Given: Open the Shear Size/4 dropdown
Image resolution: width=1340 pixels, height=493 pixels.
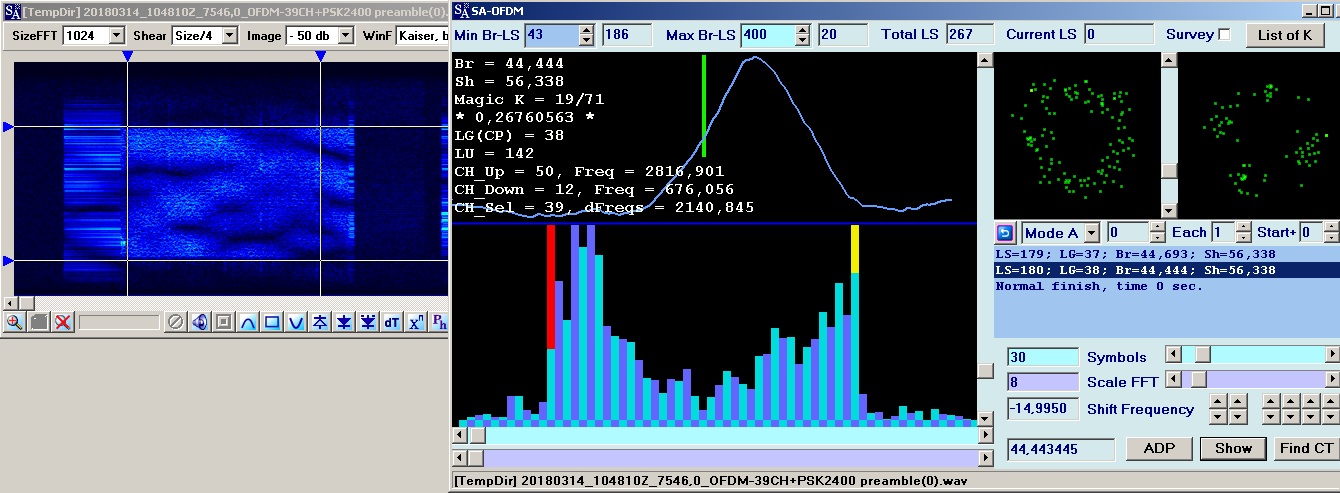Looking at the screenshot, I should tap(230, 35).
